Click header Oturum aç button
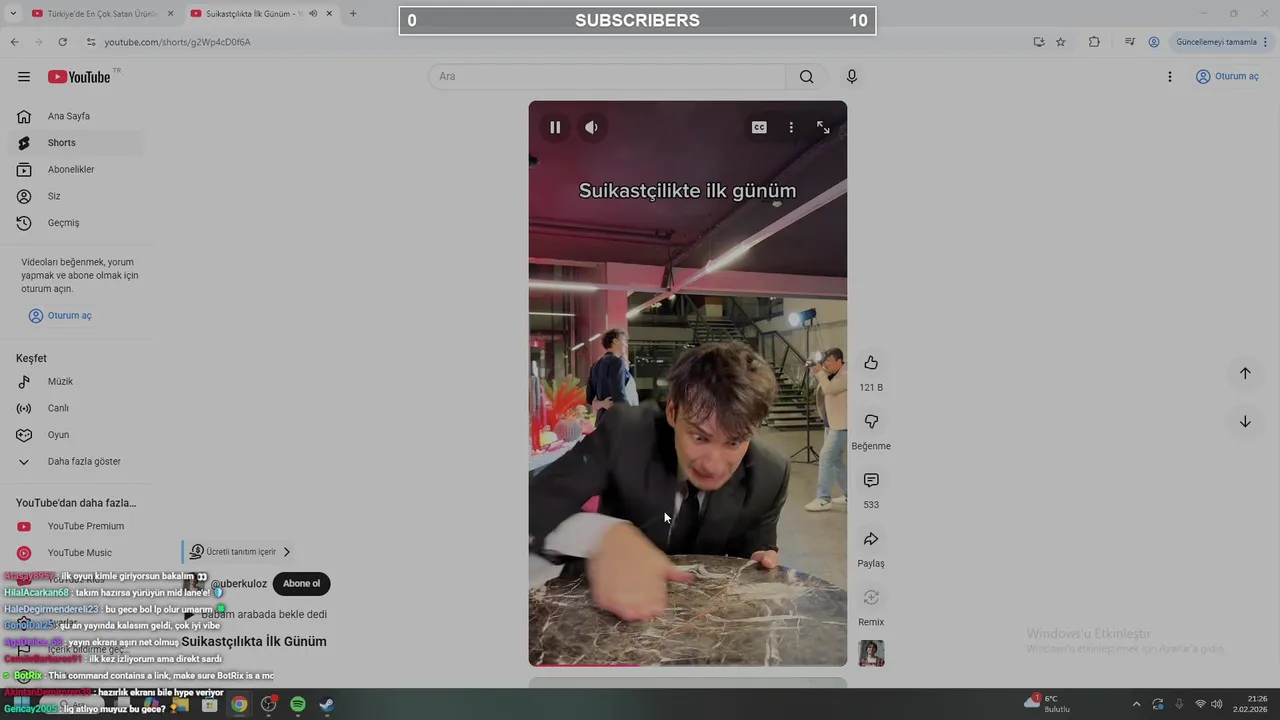This screenshot has width=1280, height=720. pyautogui.click(x=1227, y=77)
